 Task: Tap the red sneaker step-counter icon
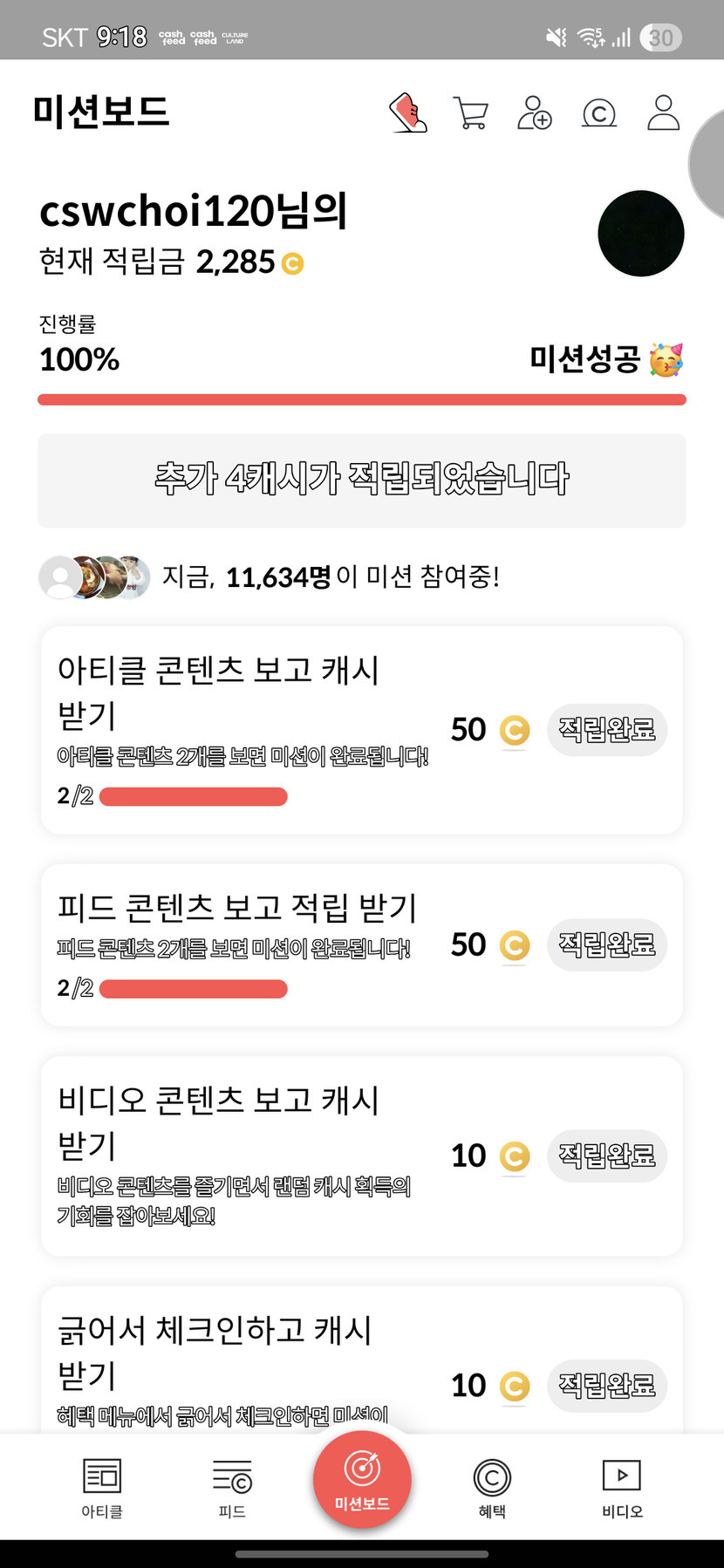click(408, 113)
